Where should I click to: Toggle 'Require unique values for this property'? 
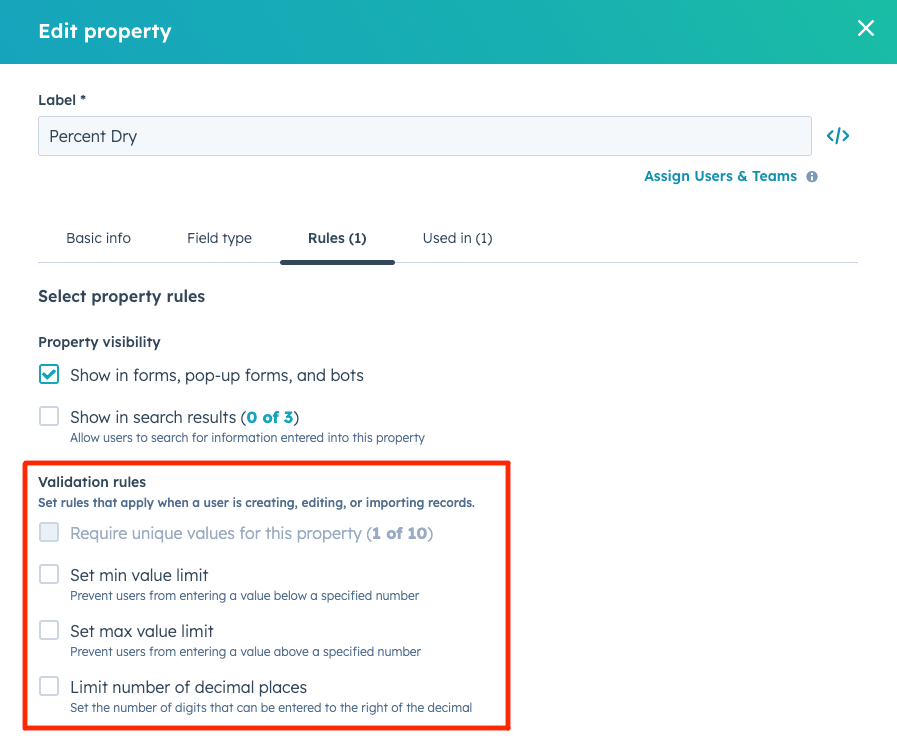point(49,532)
